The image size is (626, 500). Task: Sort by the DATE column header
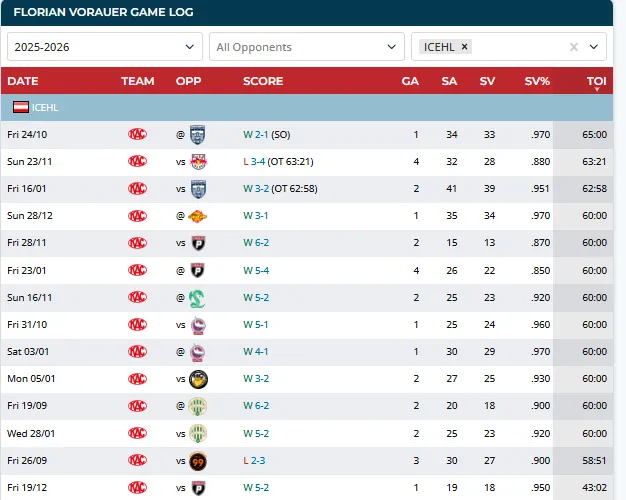coord(23,81)
